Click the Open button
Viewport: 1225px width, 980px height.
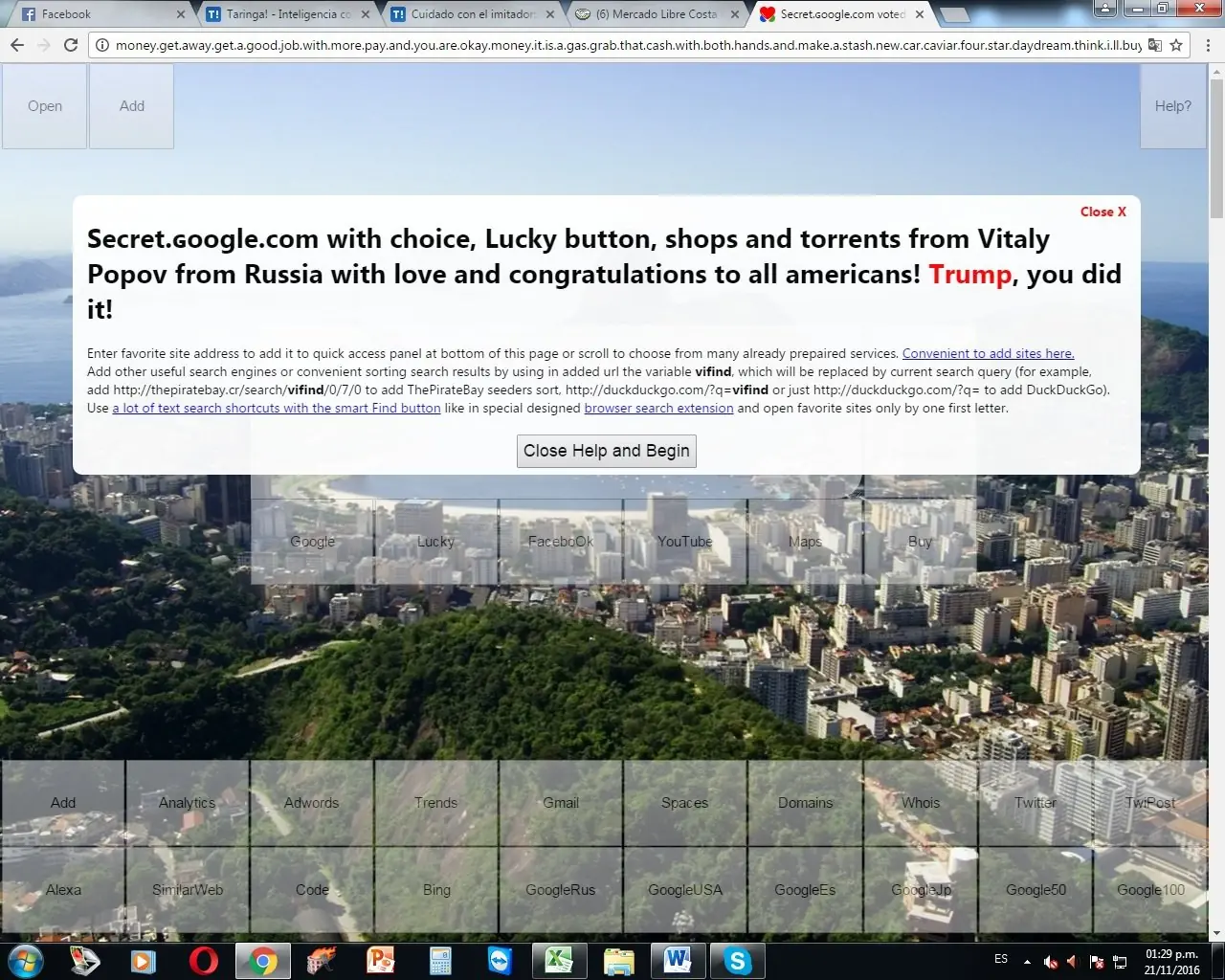45,106
